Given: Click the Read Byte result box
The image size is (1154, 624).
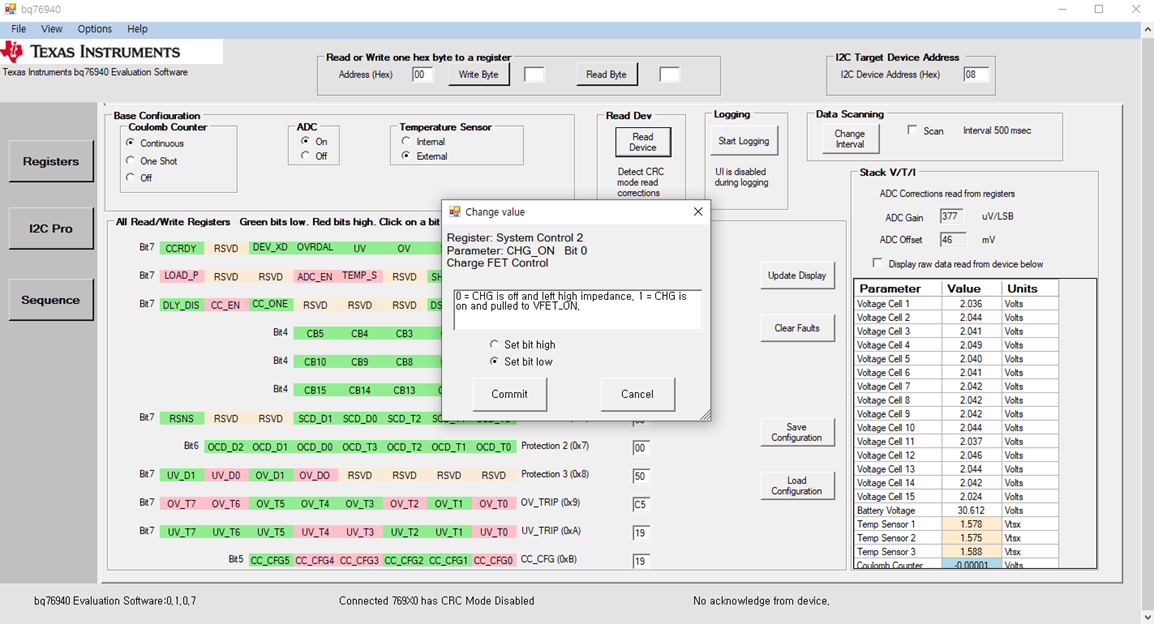Looking at the screenshot, I should tap(669, 74).
